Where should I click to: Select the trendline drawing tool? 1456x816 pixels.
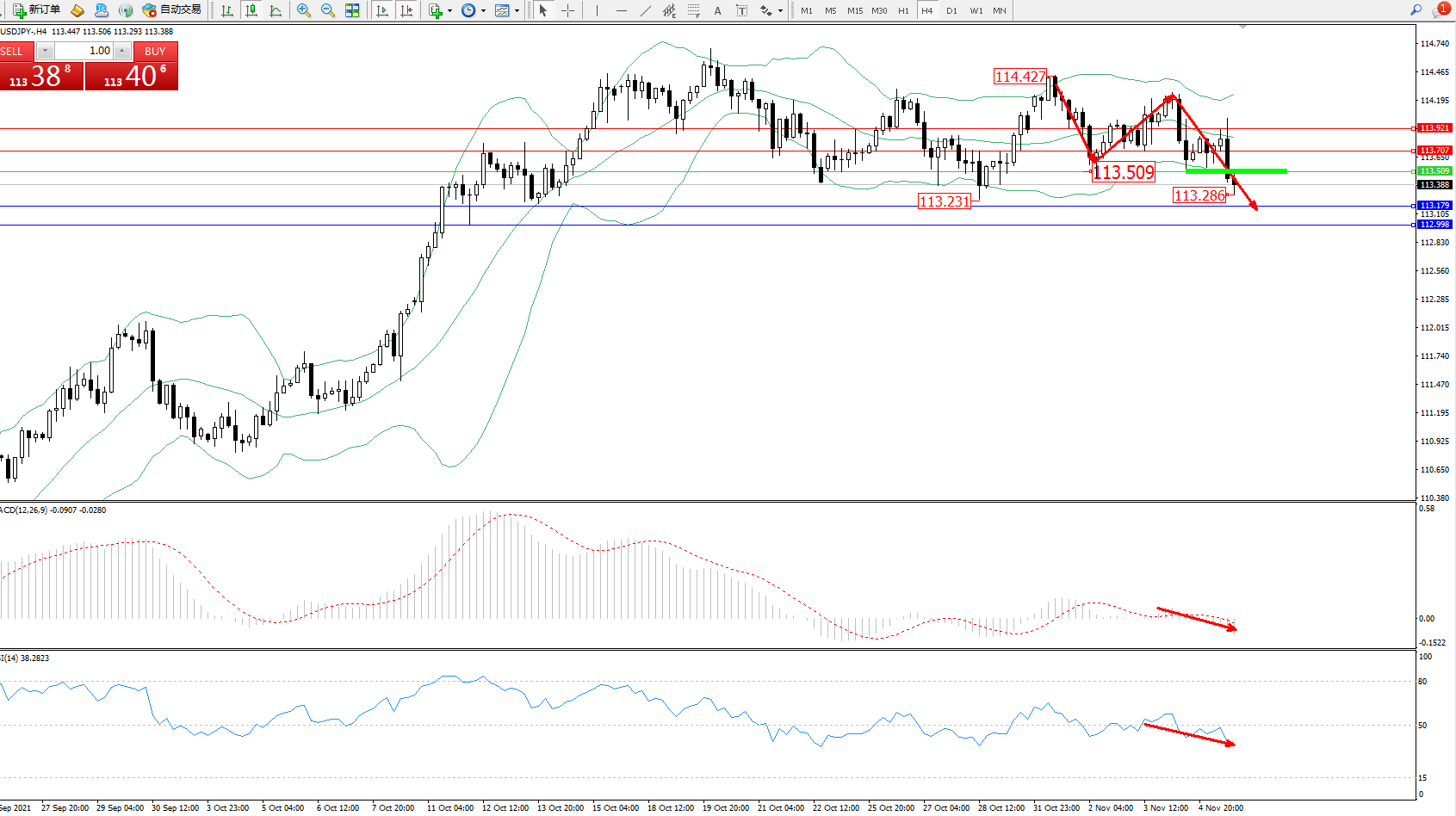[645, 10]
